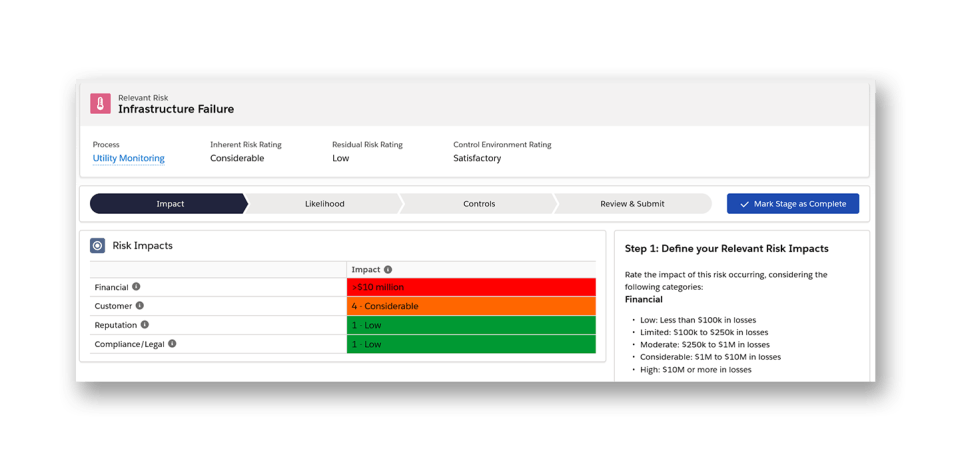Click the Inherent Risk Rating value Considerable

pyautogui.click(x=237, y=158)
